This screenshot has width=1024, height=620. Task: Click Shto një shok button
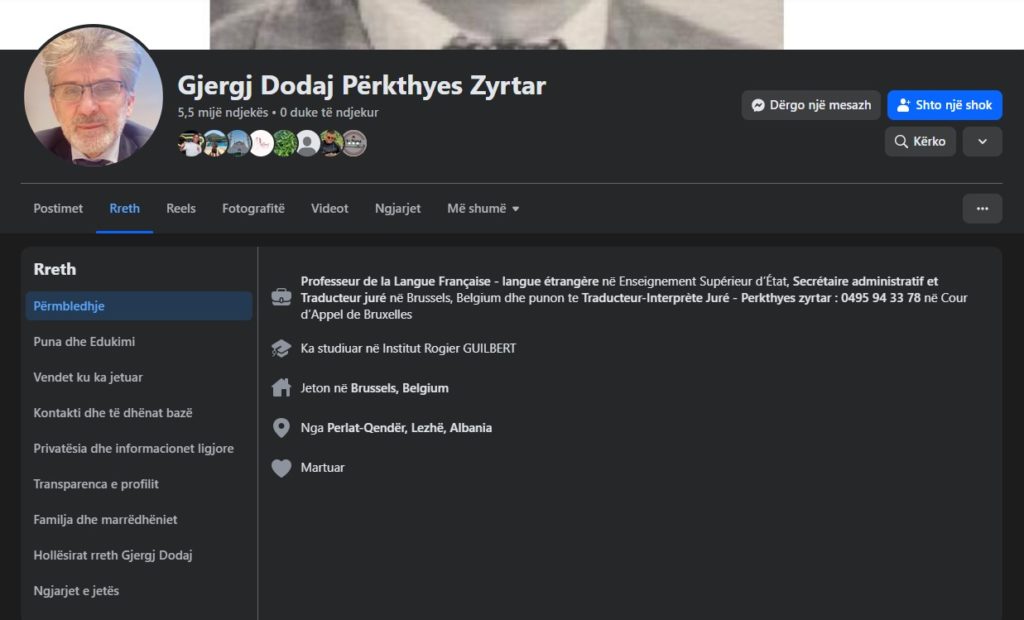(944, 105)
